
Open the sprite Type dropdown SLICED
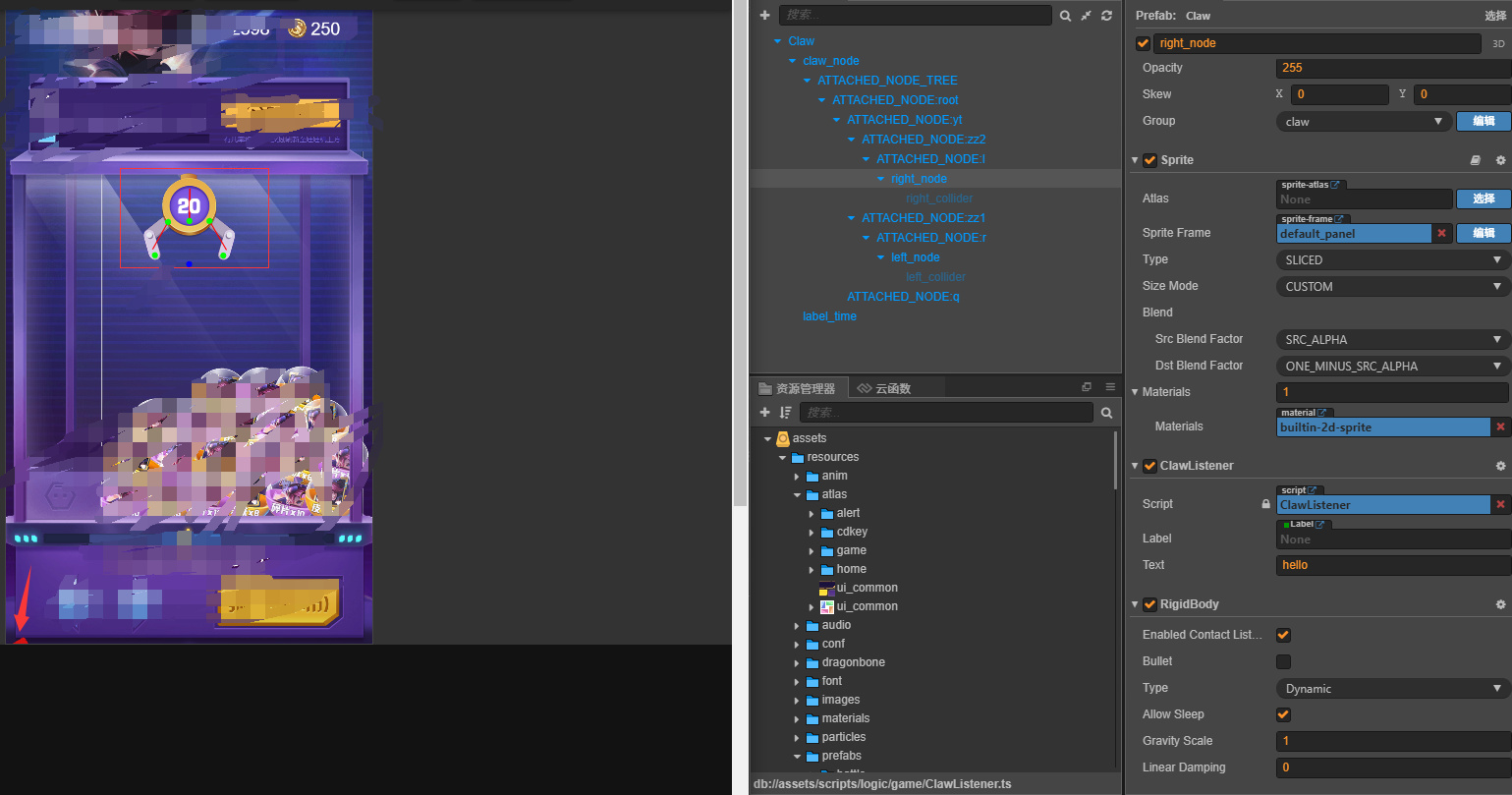click(1393, 259)
